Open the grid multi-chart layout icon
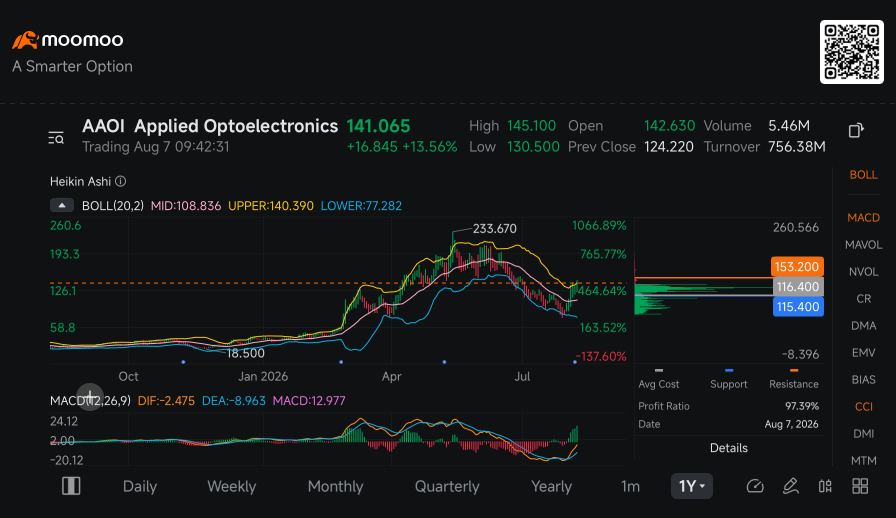The height and width of the screenshot is (518, 896). point(860,486)
